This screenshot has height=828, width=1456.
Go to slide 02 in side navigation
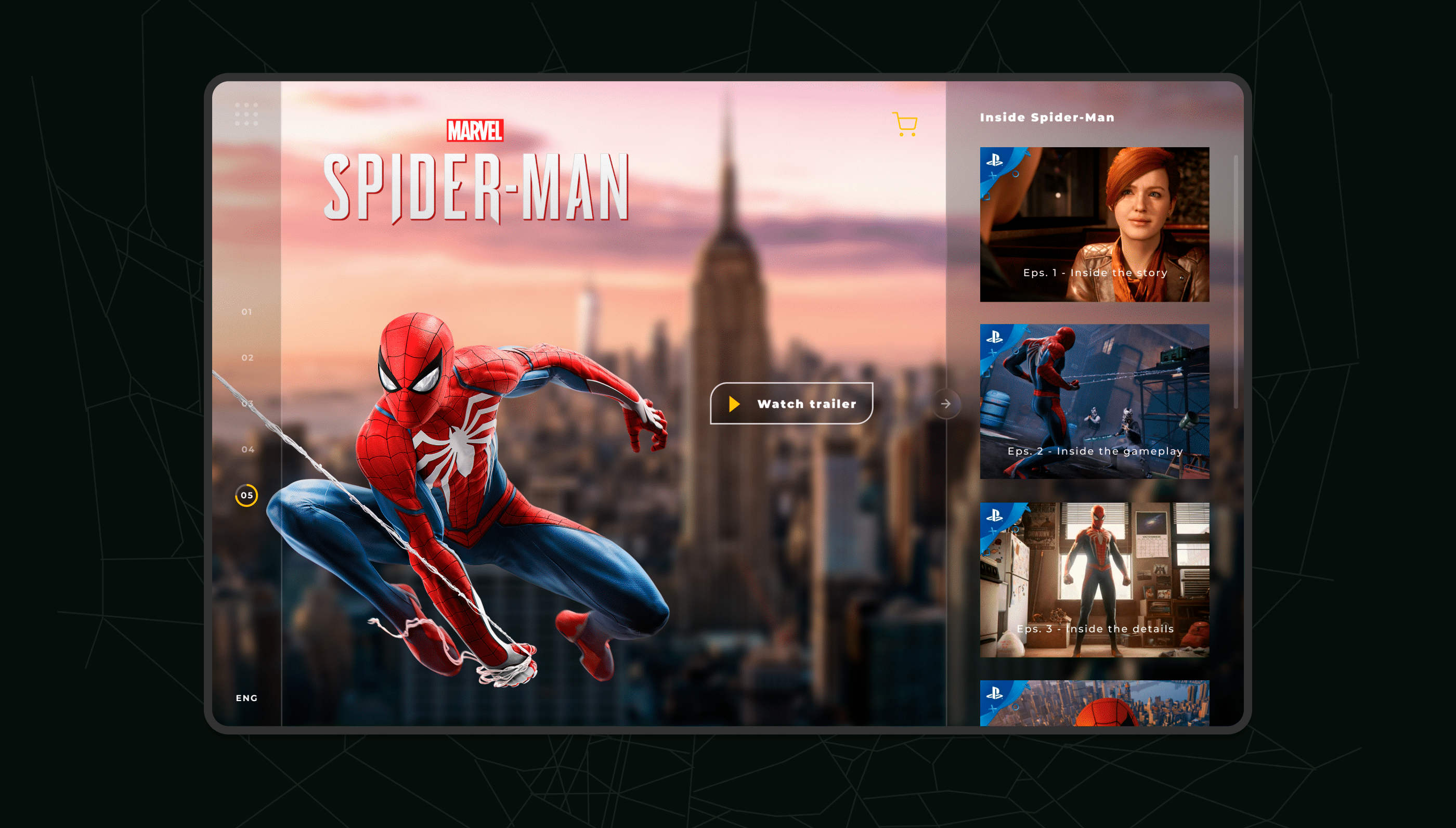(x=248, y=358)
